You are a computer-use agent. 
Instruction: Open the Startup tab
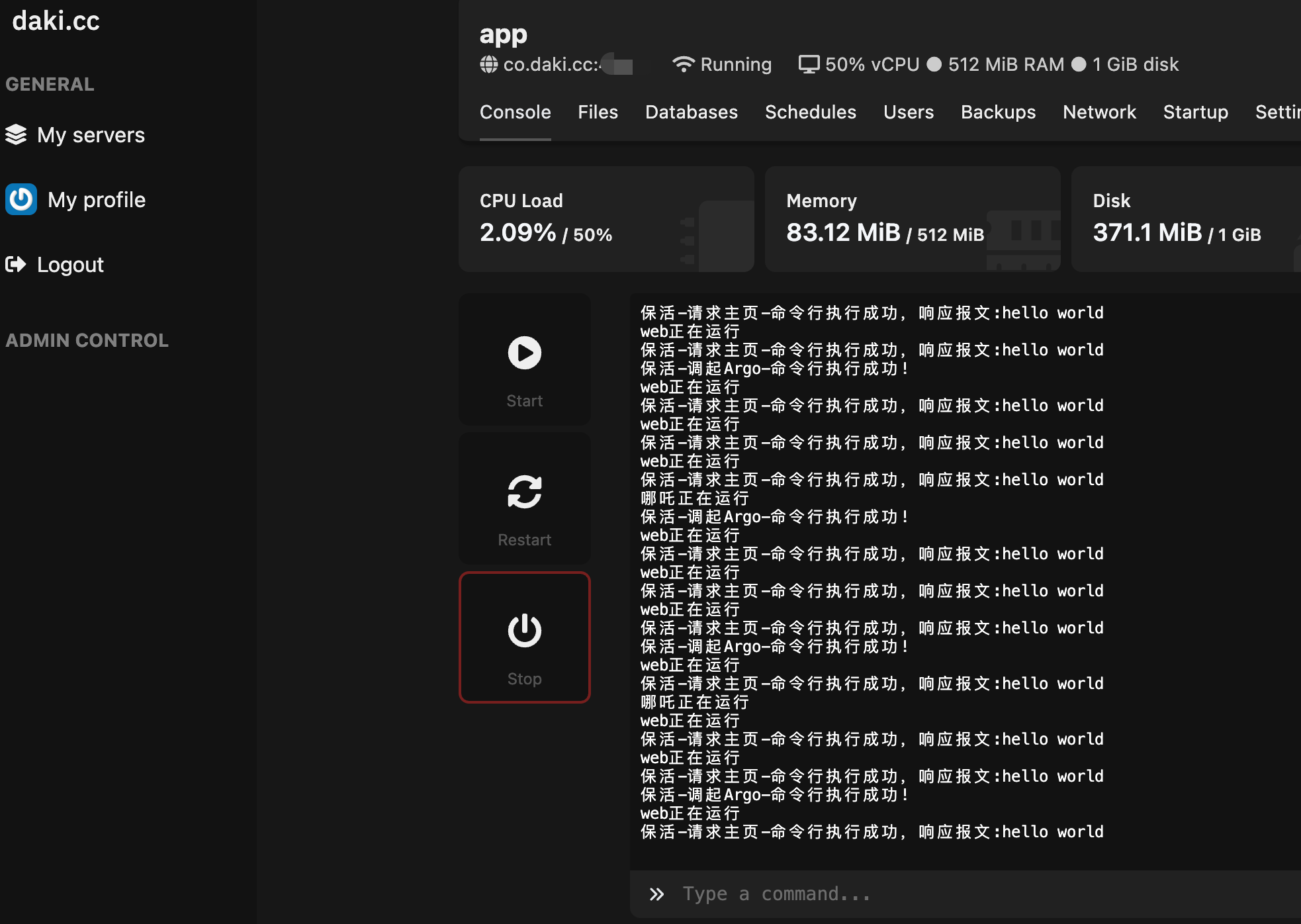(x=1195, y=112)
